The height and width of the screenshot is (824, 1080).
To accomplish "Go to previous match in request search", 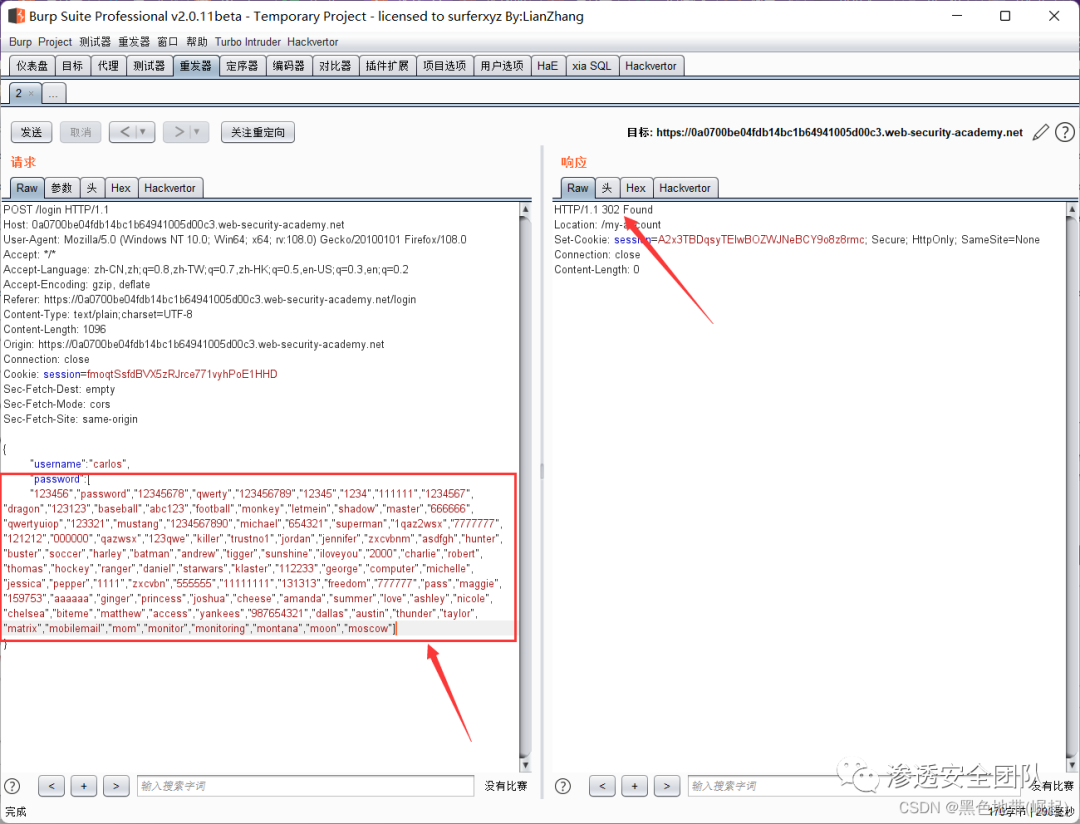I will click(52, 786).
